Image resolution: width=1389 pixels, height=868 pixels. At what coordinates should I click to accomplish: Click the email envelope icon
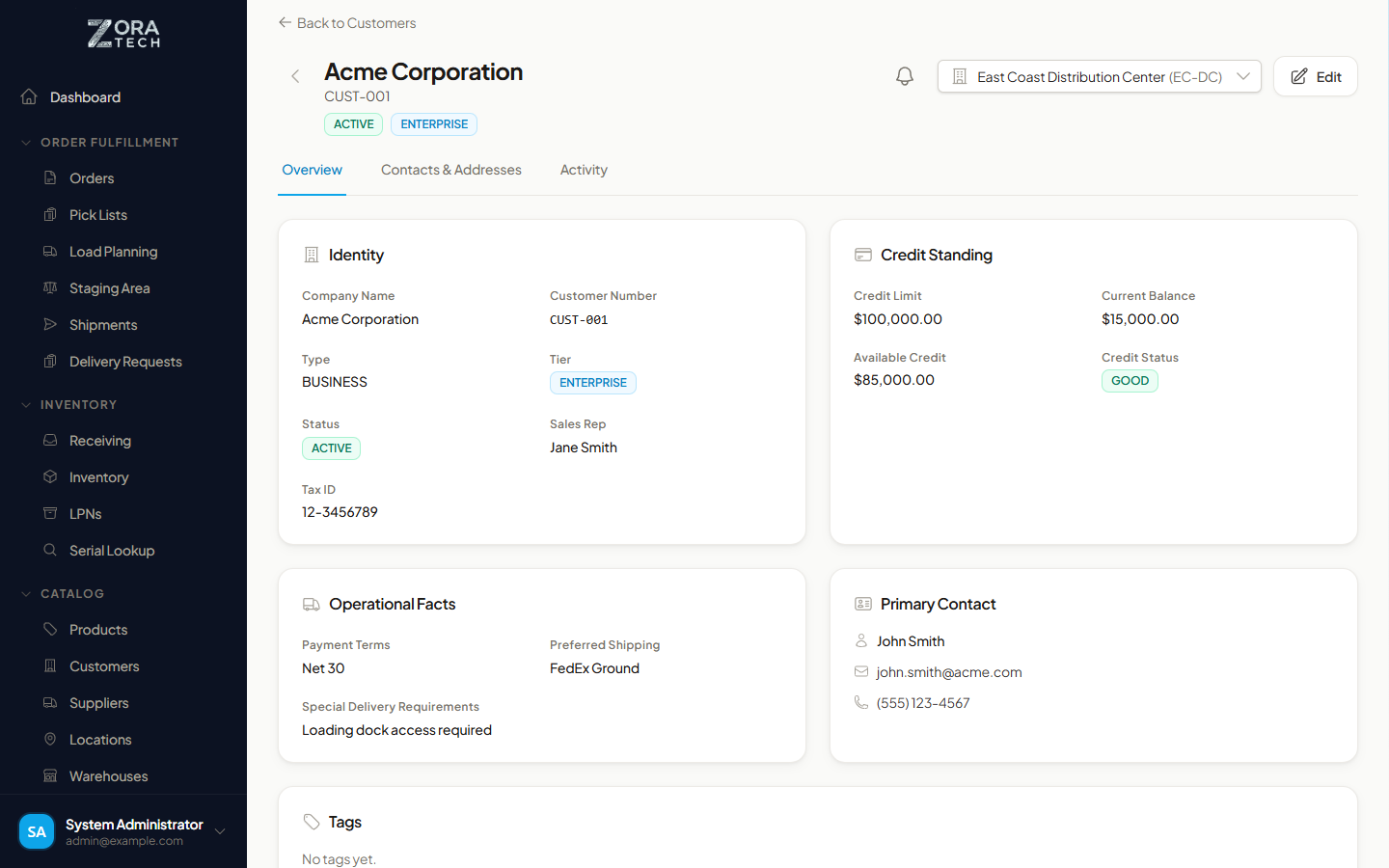861,671
